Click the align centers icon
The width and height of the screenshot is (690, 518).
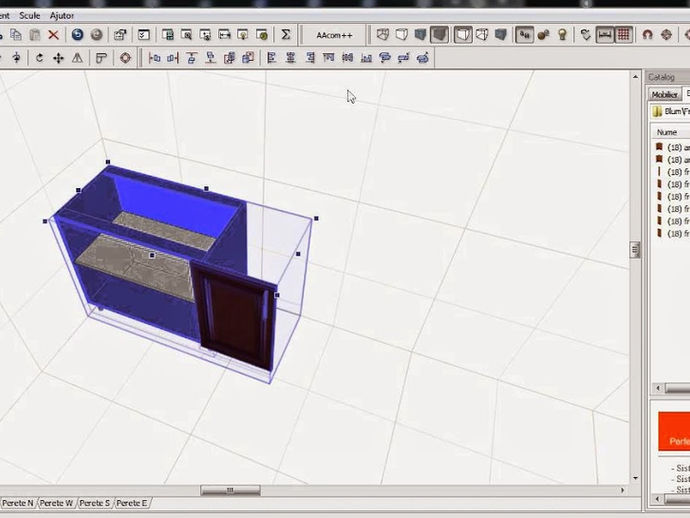[290, 58]
